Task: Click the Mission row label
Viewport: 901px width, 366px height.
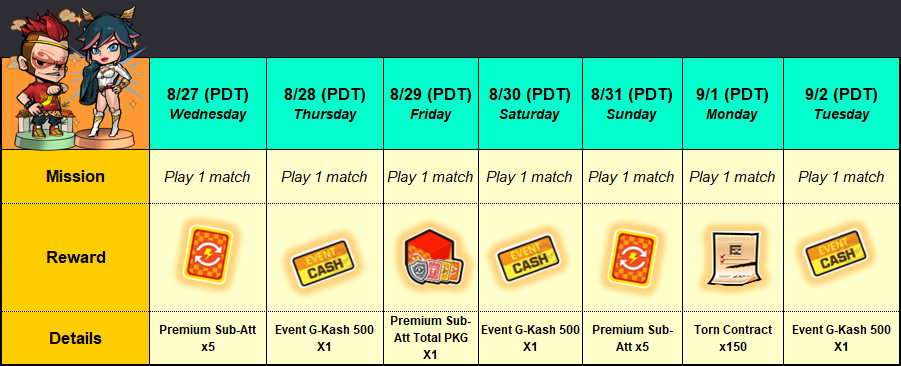Action: (75, 176)
